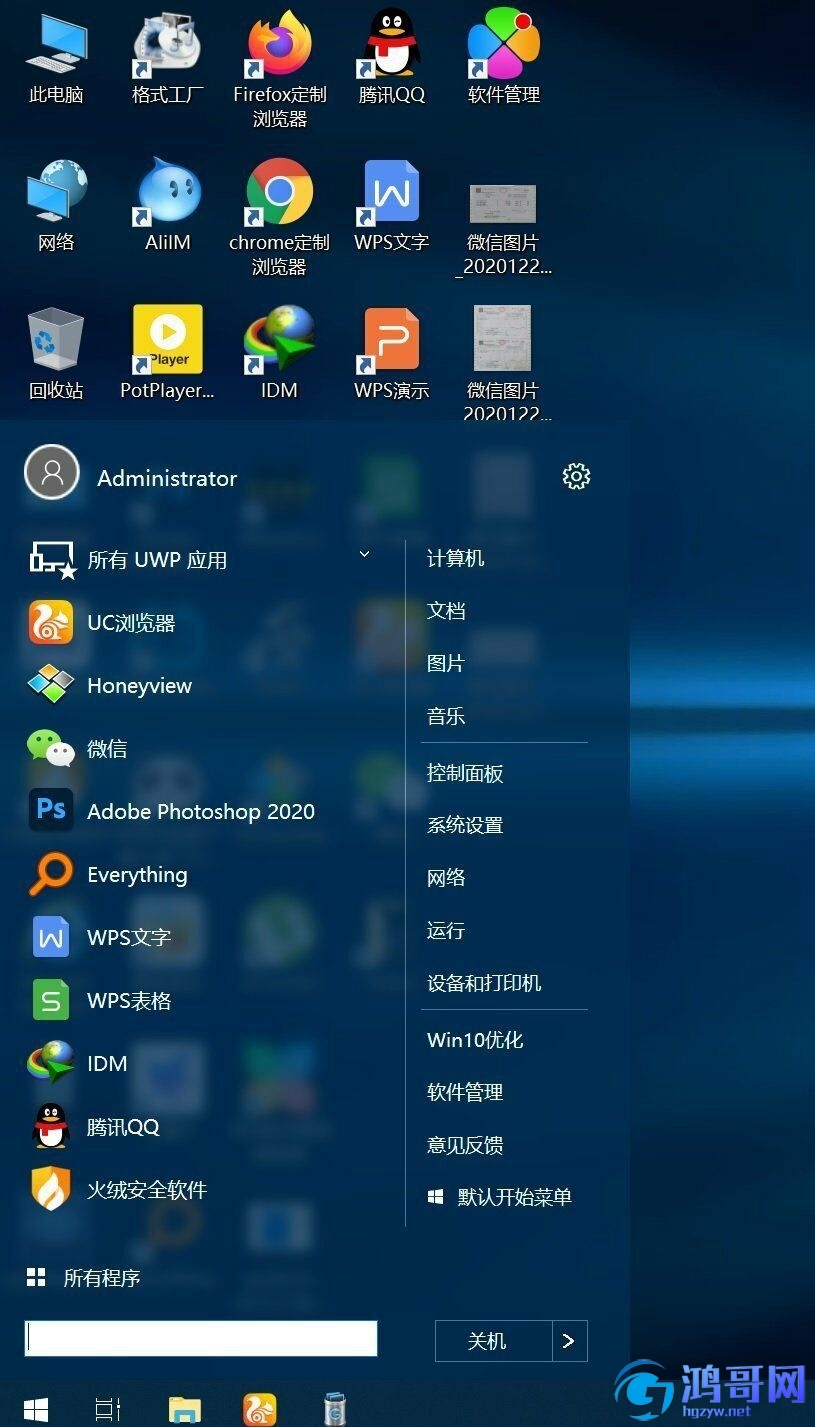The width and height of the screenshot is (815, 1427).
Task: Launch chrome定制浏览器 desktop shortcut
Action: tap(280, 216)
